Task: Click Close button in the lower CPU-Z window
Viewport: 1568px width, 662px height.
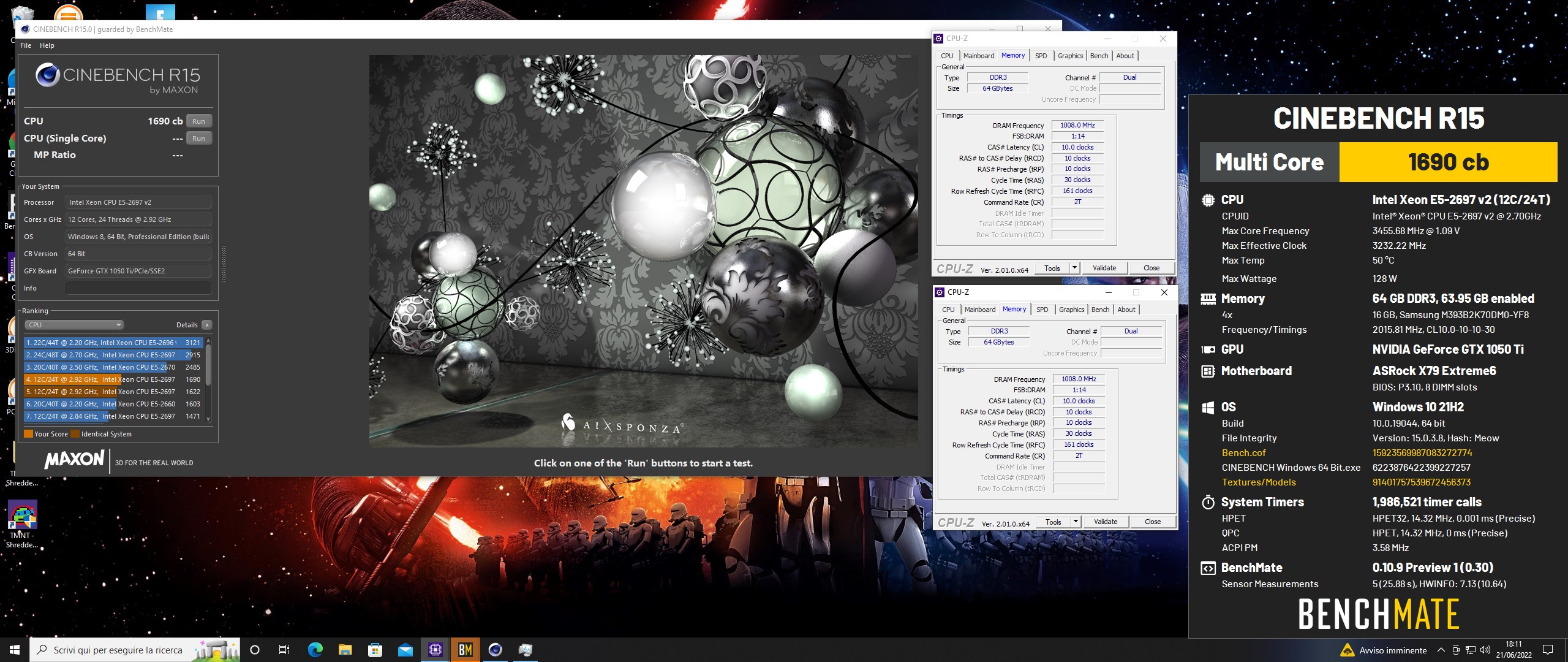Action: 1153,522
